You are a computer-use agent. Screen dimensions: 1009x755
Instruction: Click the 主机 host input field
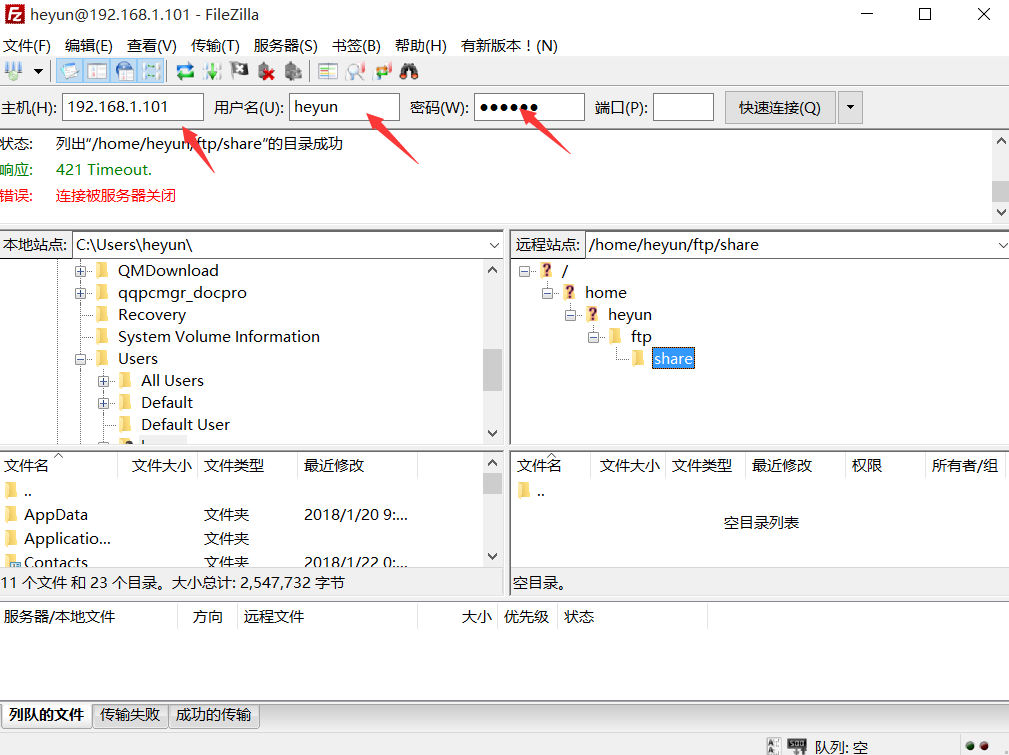[133, 107]
